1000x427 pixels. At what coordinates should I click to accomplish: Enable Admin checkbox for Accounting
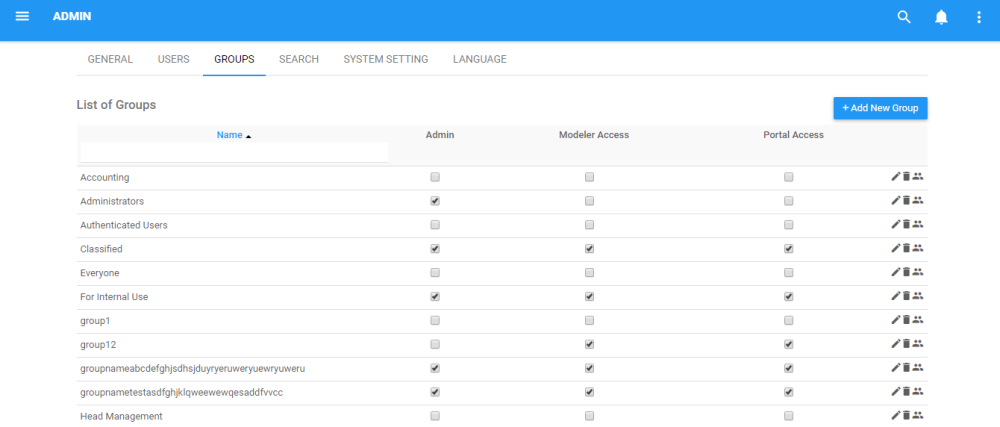pos(435,177)
